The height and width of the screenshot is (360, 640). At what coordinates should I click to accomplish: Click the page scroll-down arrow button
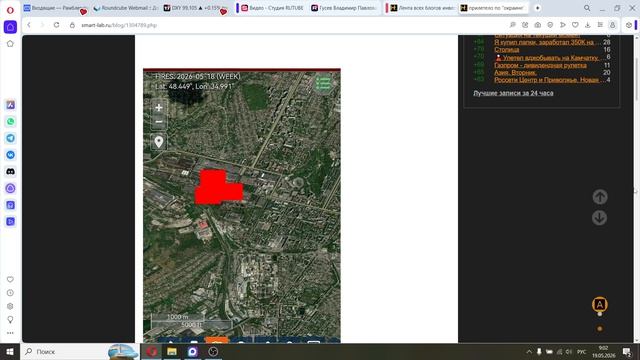[x=600, y=218]
